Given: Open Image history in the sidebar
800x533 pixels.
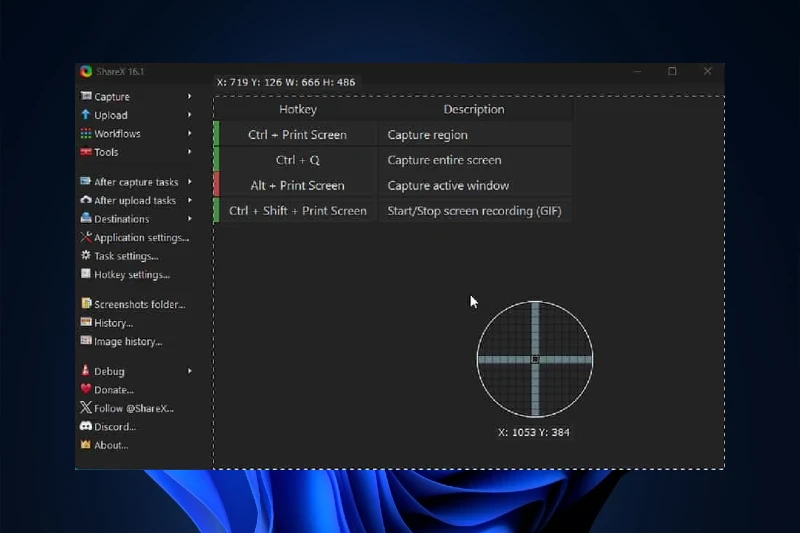Looking at the screenshot, I should (127, 342).
